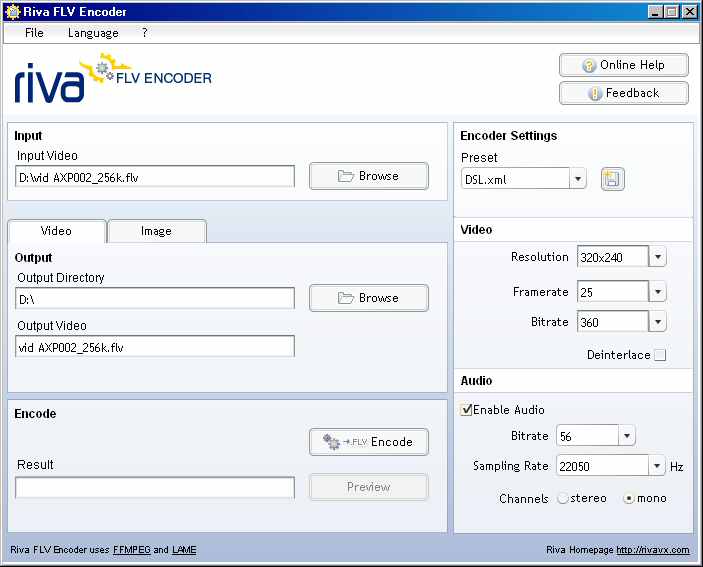Click the audio bitrate value 56
Screen dimensions: 703x567
point(566,437)
